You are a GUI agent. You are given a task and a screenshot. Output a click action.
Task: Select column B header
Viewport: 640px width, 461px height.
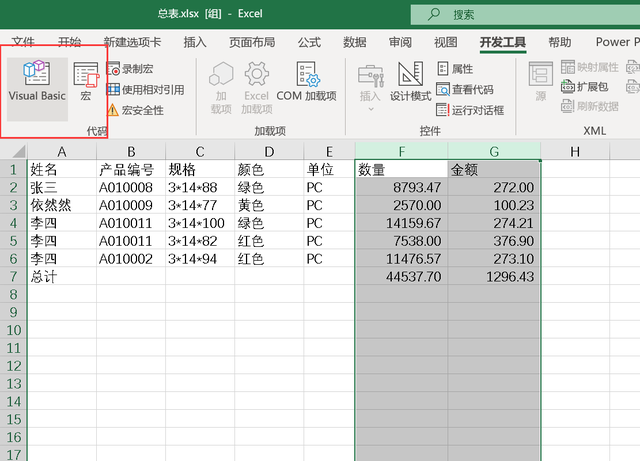(131, 151)
